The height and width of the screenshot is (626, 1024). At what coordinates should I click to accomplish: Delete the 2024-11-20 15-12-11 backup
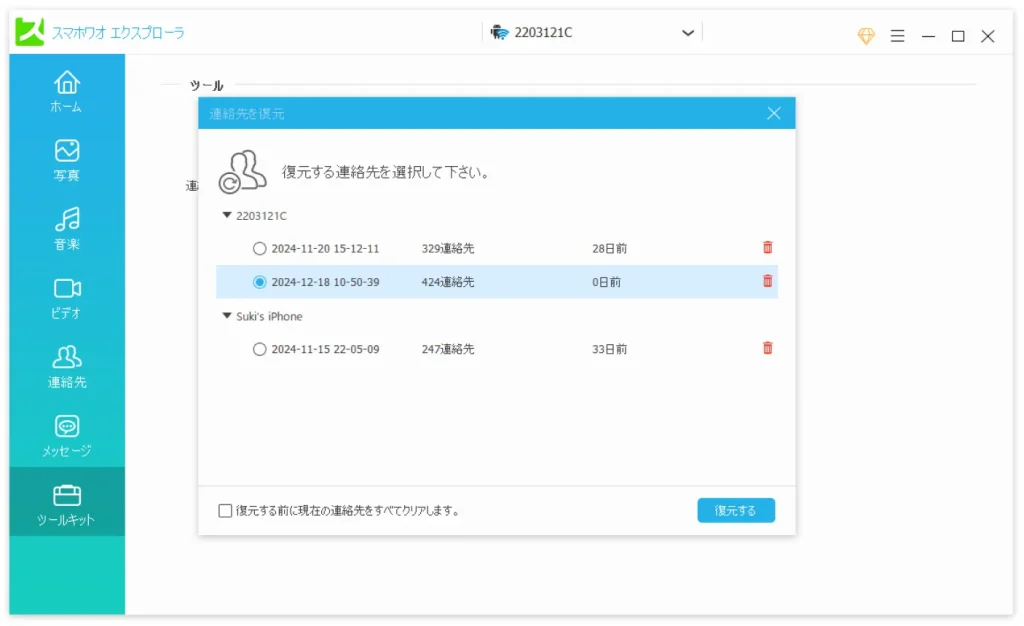click(767, 248)
